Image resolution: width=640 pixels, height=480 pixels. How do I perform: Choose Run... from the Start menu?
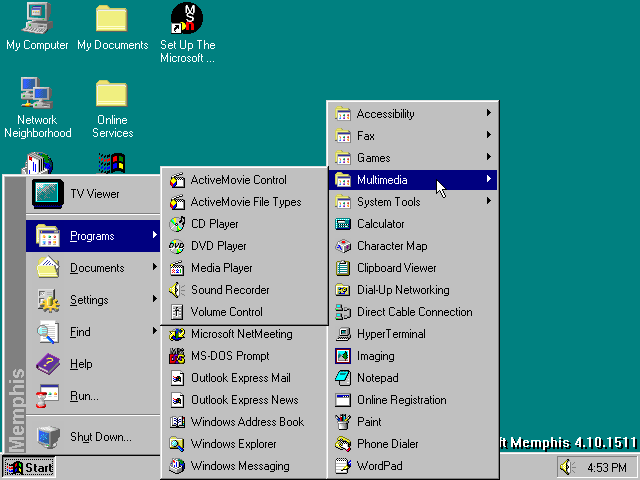tap(93, 396)
